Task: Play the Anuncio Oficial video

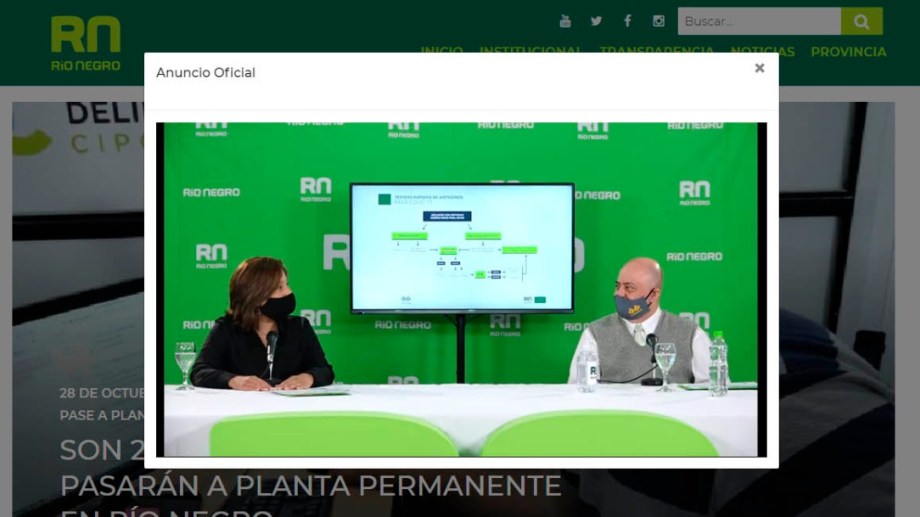Action: [461, 289]
